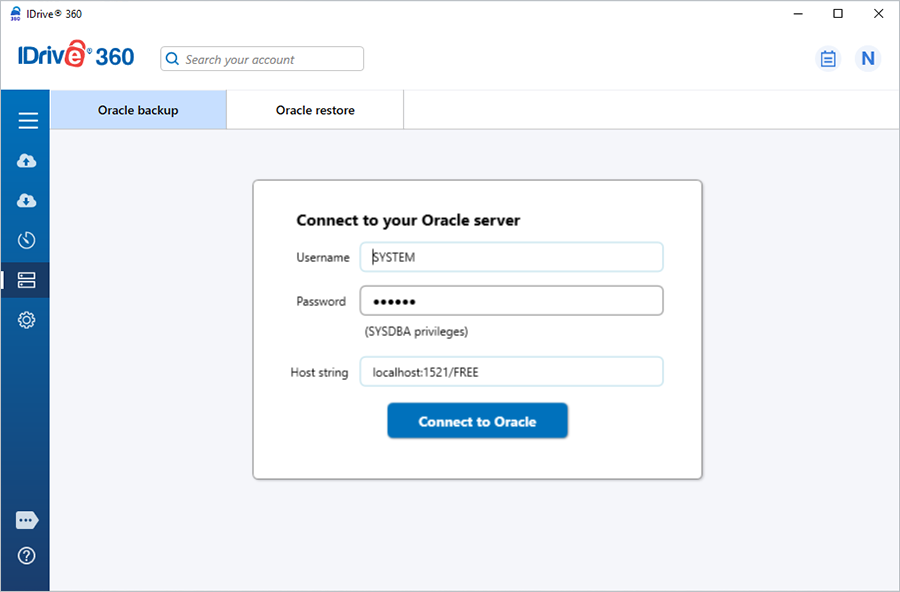
Task: Open the hamburger menu in sidebar
Action: 27,121
